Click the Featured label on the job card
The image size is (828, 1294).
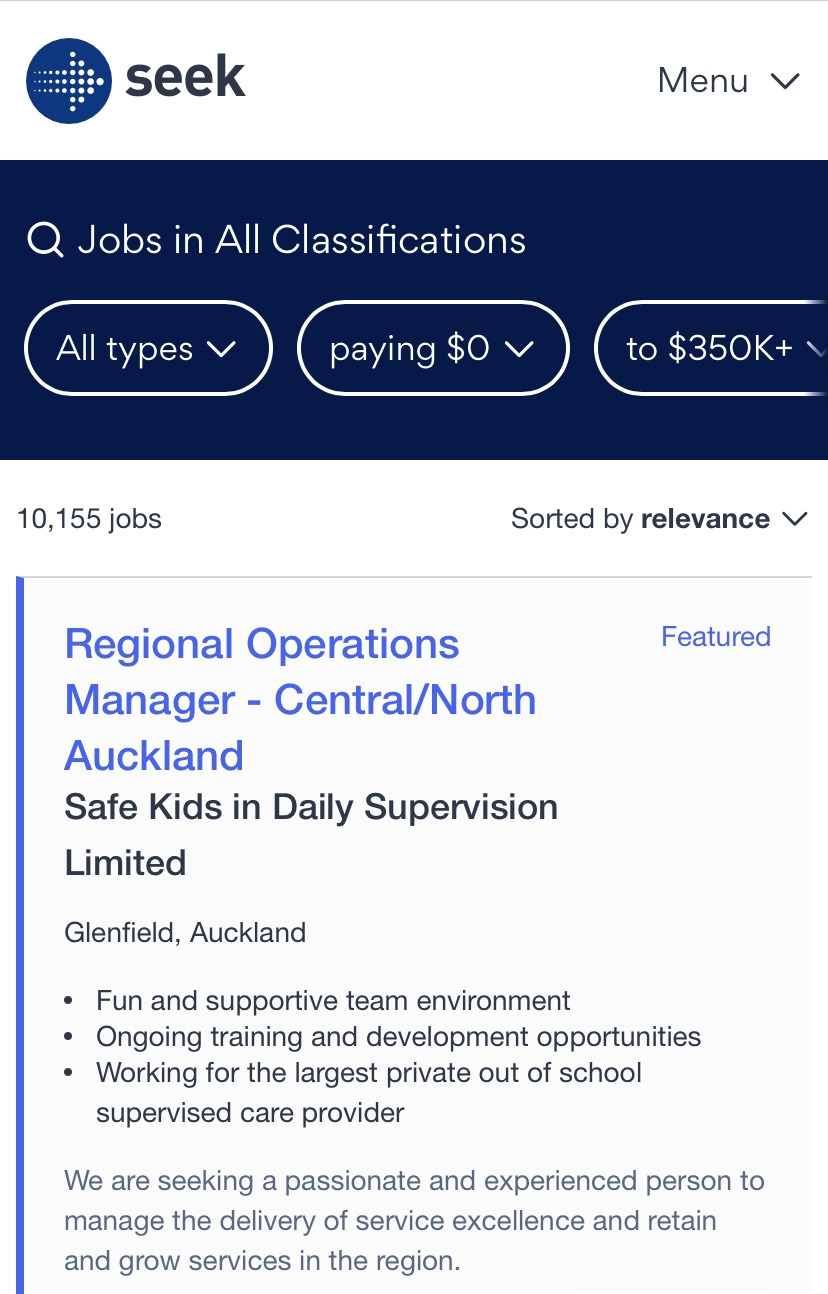click(715, 637)
